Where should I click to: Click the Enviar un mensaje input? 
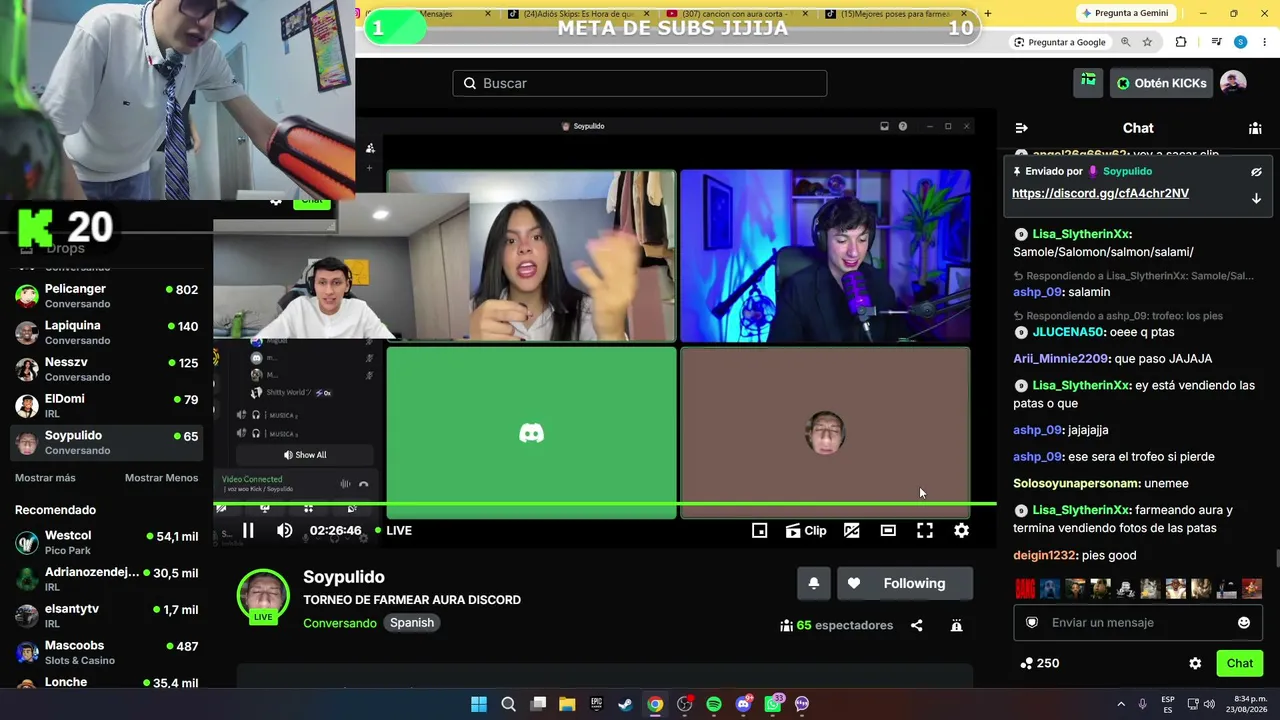coord(1138,622)
